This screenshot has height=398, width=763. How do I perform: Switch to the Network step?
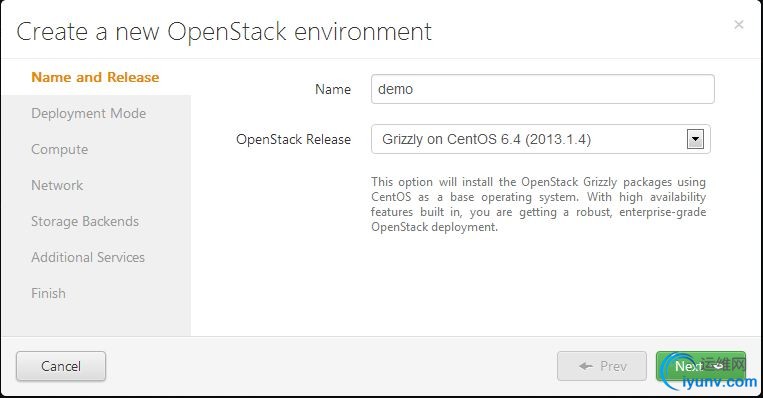click(x=57, y=185)
